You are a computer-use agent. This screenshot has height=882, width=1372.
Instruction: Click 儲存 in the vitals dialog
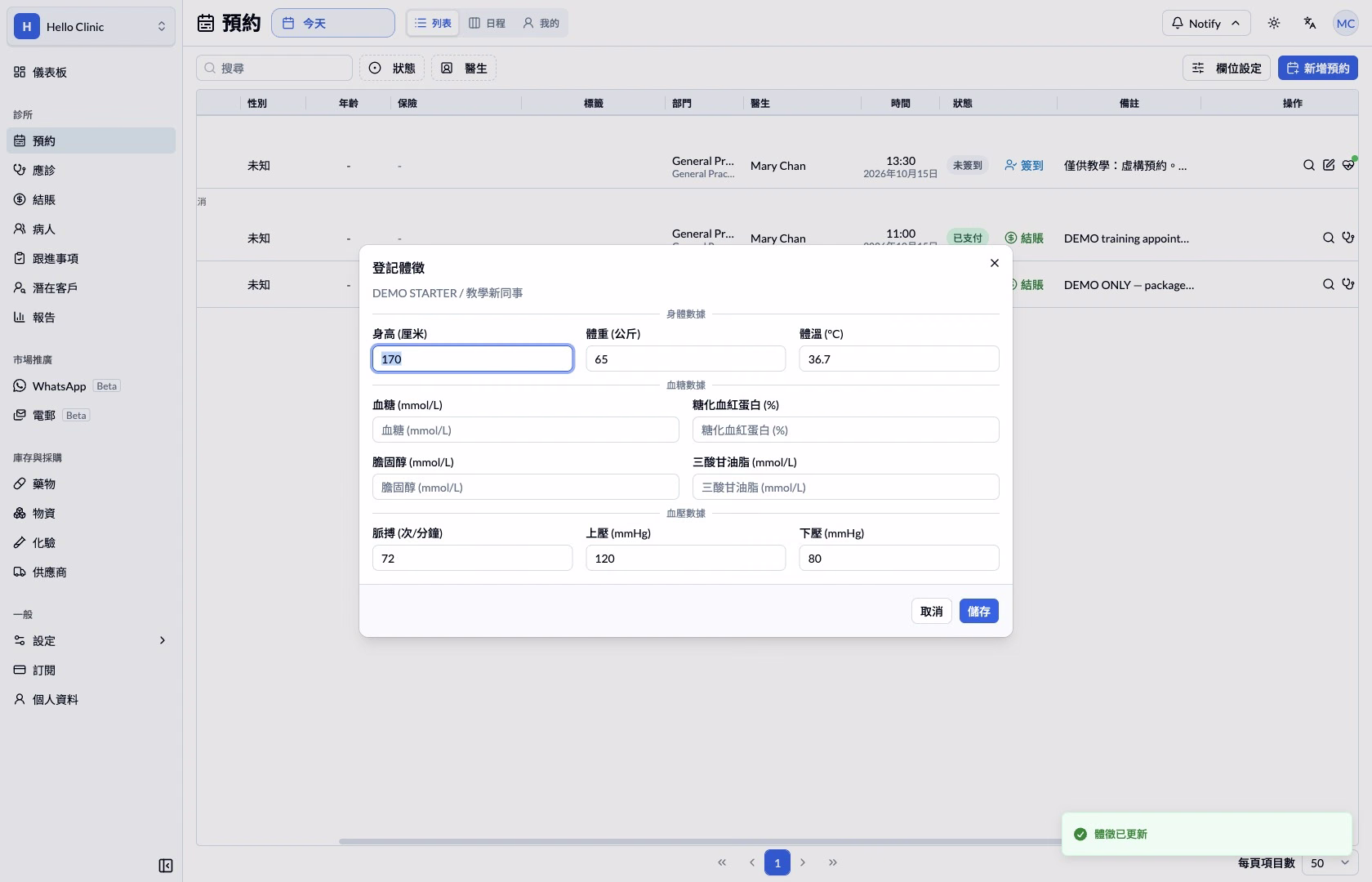[978, 611]
